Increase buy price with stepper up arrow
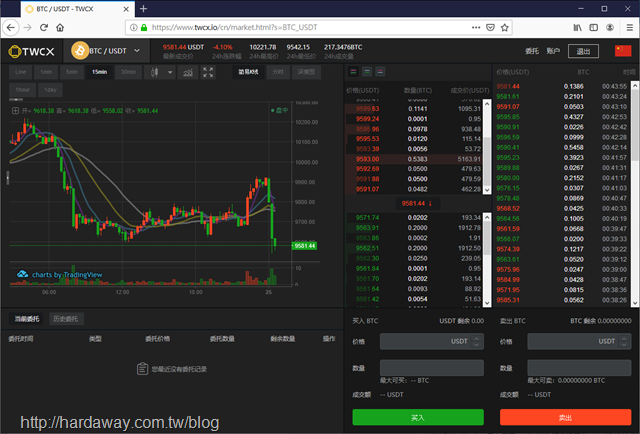Screen dimensions: 640x434 pos(476,338)
